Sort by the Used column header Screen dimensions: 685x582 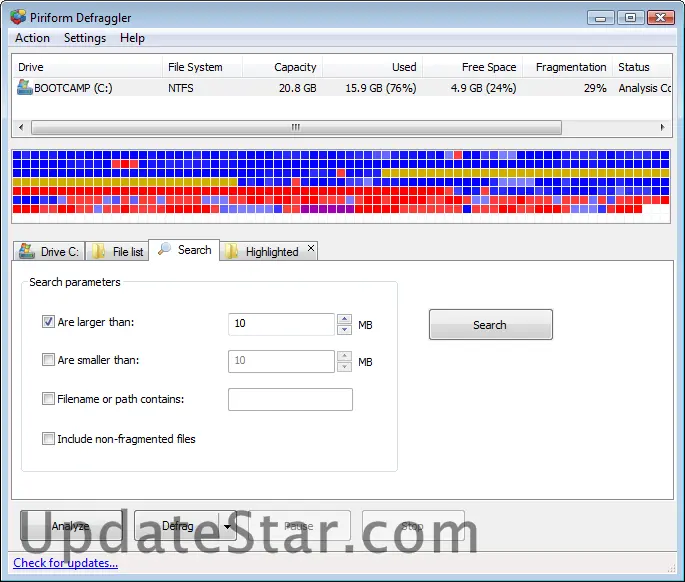pos(373,67)
